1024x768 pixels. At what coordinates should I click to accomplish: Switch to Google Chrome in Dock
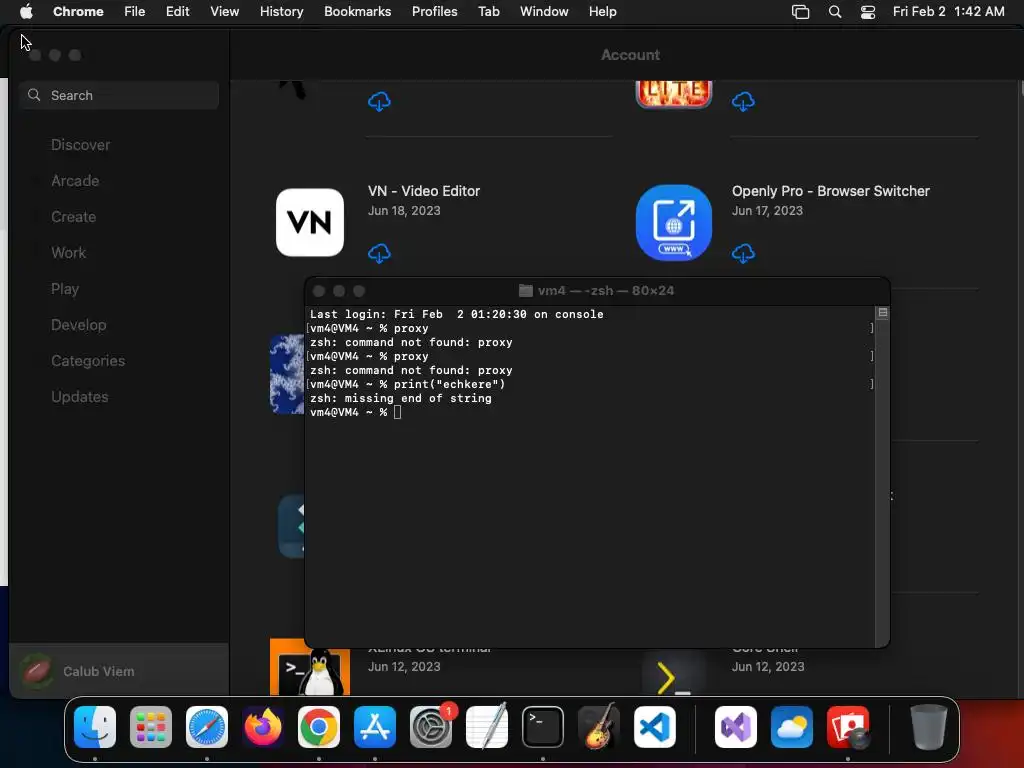click(x=319, y=727)
